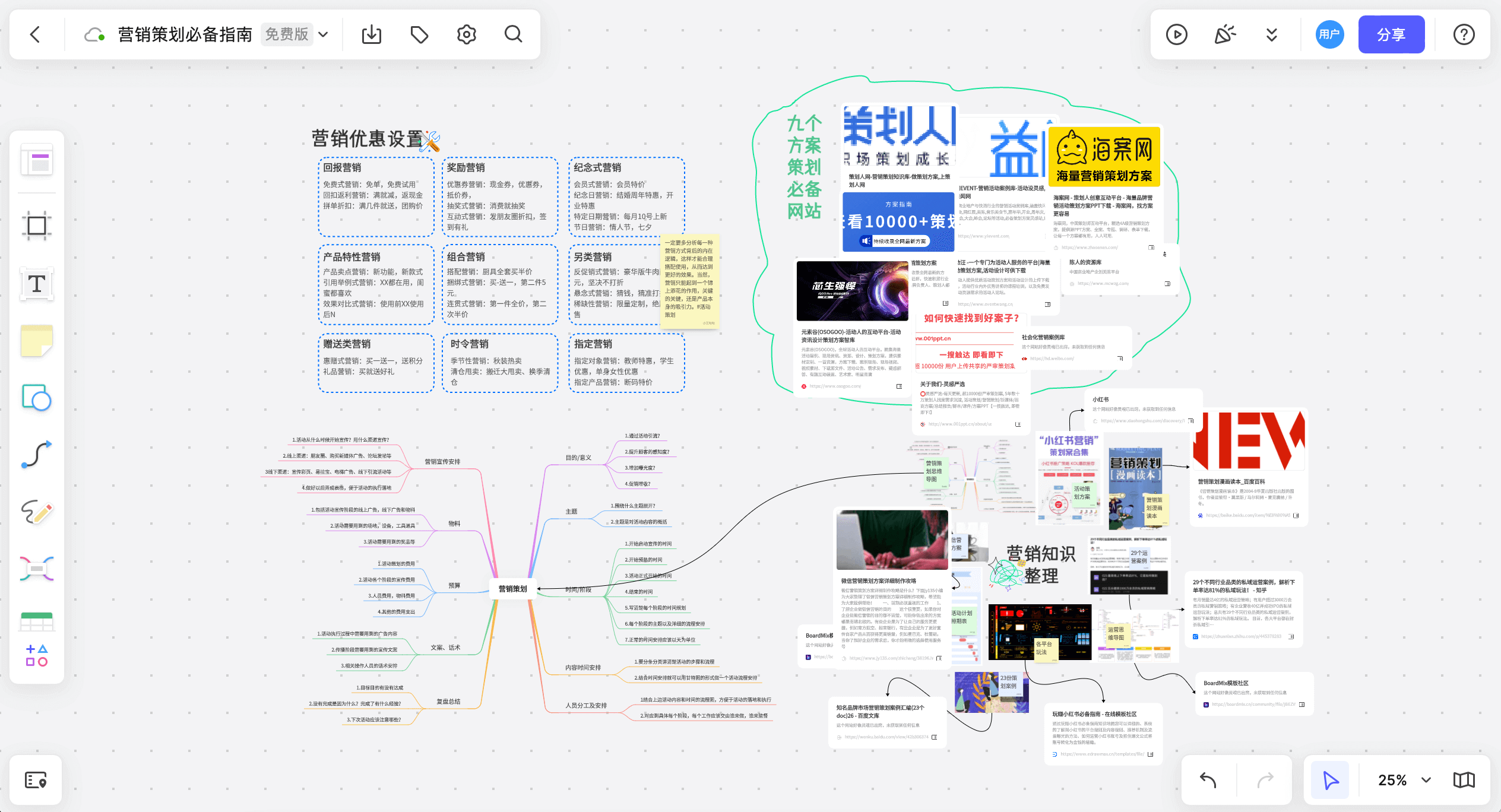Insert a table from sidebar
The height and width of the screenshot is (812, 1501).
(x=37, y=621)
